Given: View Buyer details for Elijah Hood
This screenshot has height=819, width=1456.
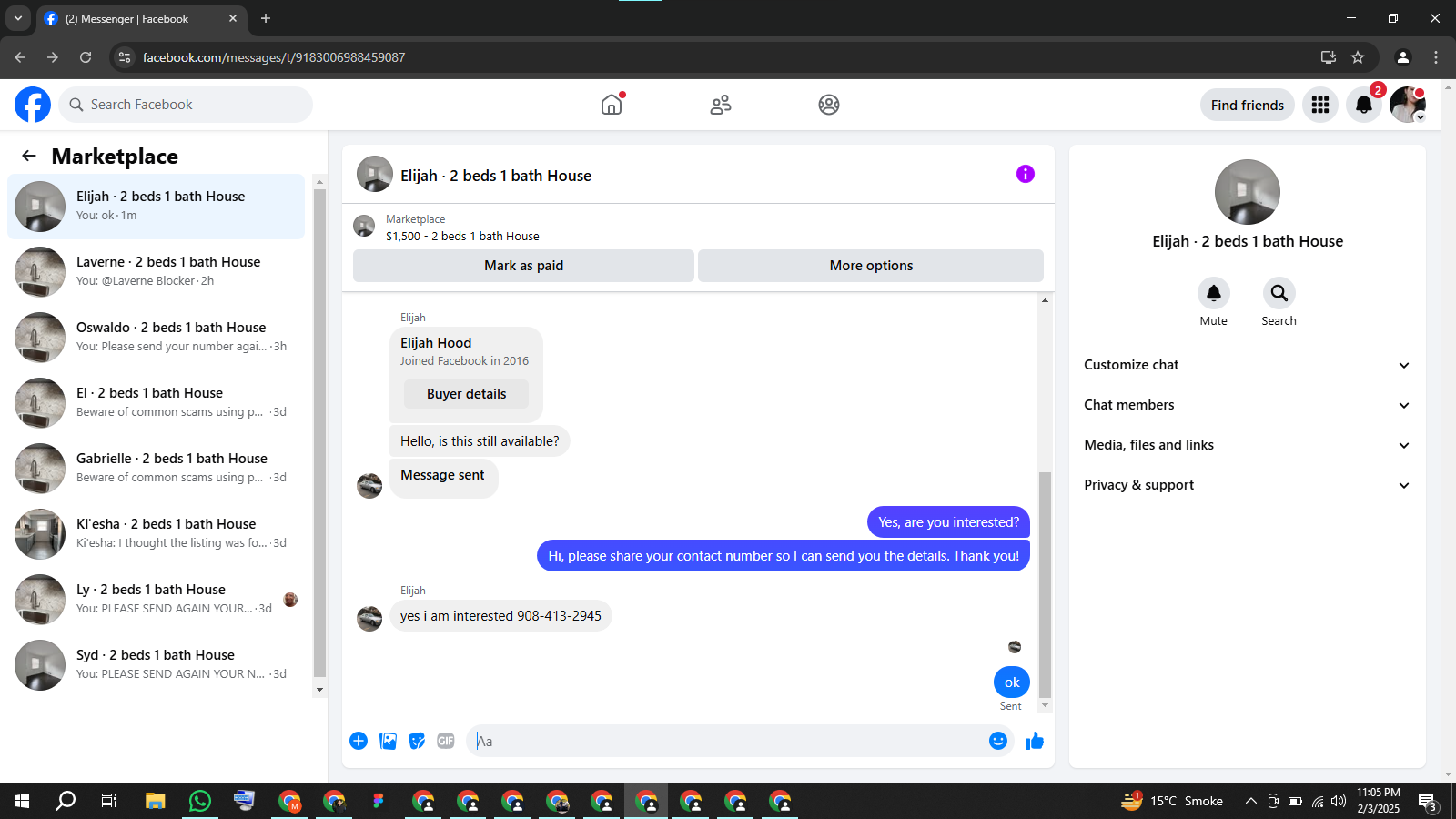Looking at the screenshot, I should pos(467,394).
